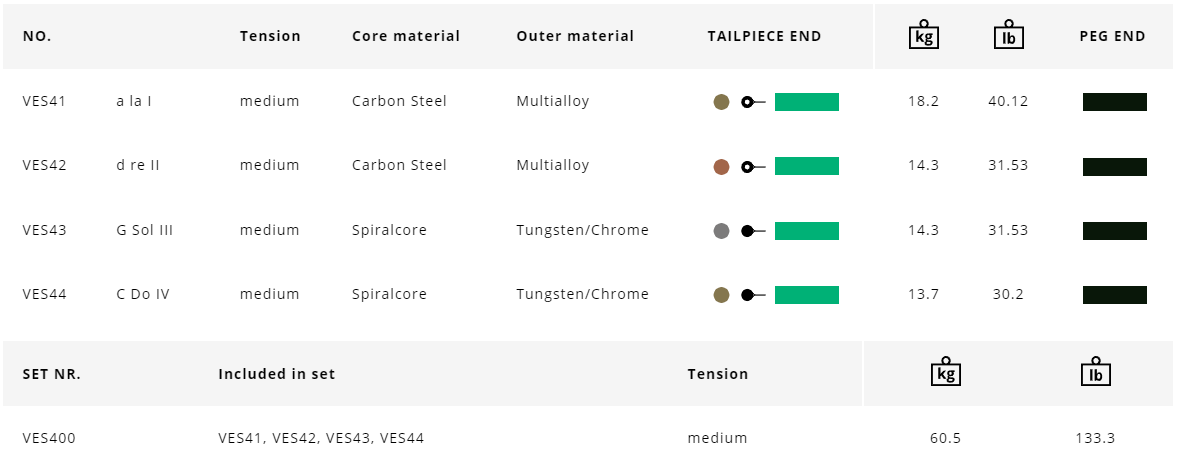Click the ball-end icon for VES42 string
Screen dimensions: 1180x470
pos(752,167)
